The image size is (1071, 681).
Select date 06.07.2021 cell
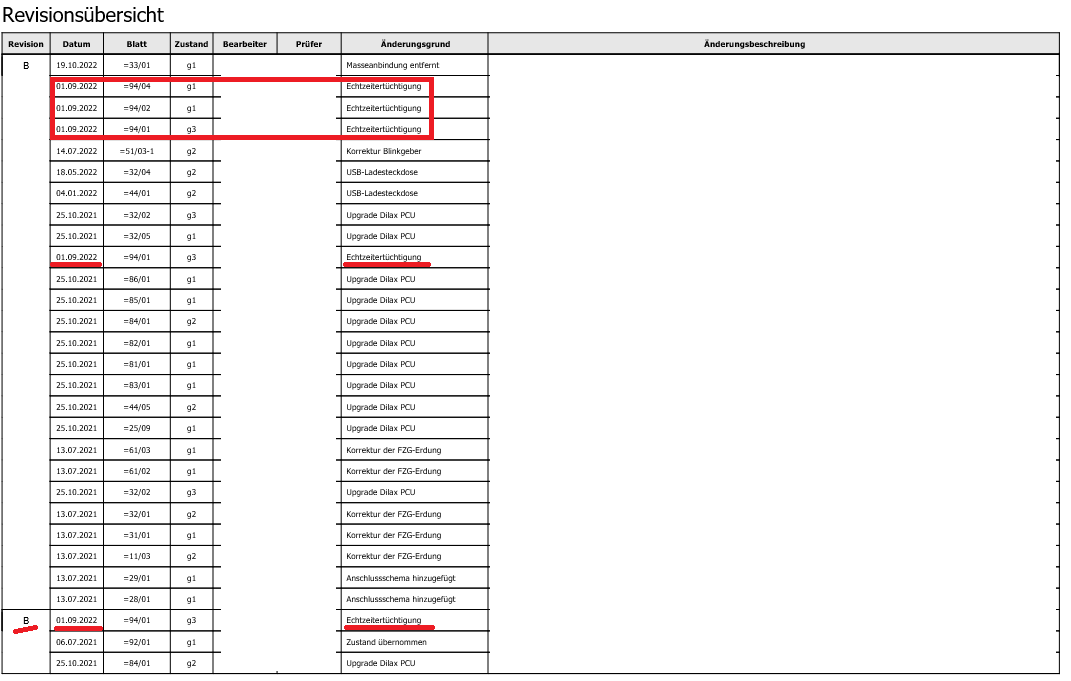point(76,642)
